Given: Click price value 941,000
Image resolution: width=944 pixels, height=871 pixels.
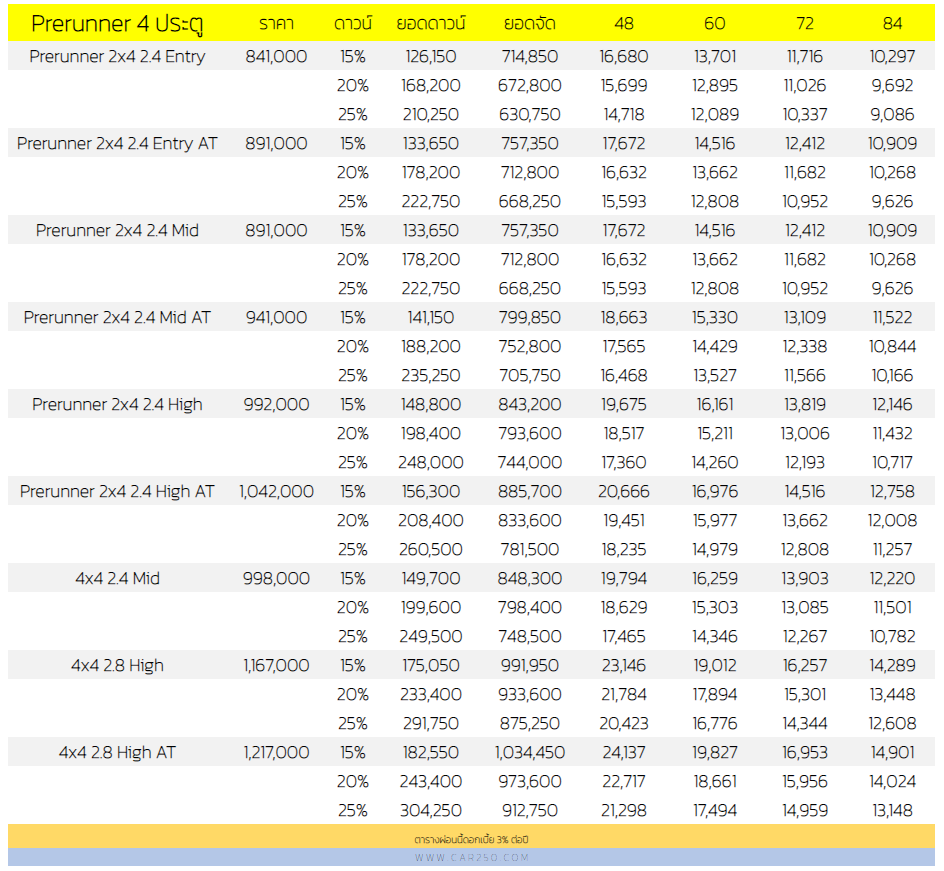Looking at the screenshot, I should tap(276, 317).
